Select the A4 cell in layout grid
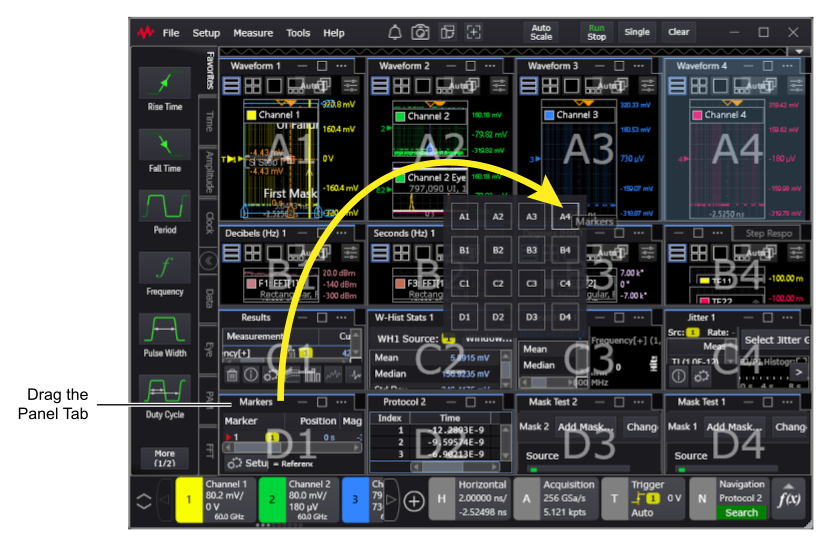831x548 pixels. pyautogui.click(x=565, y=216)
